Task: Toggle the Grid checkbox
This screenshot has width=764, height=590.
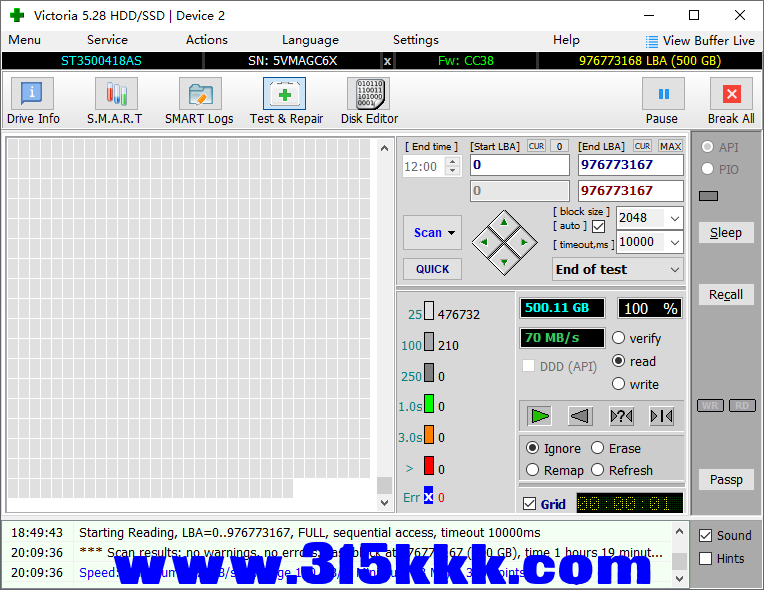Action: click(530, 504)
